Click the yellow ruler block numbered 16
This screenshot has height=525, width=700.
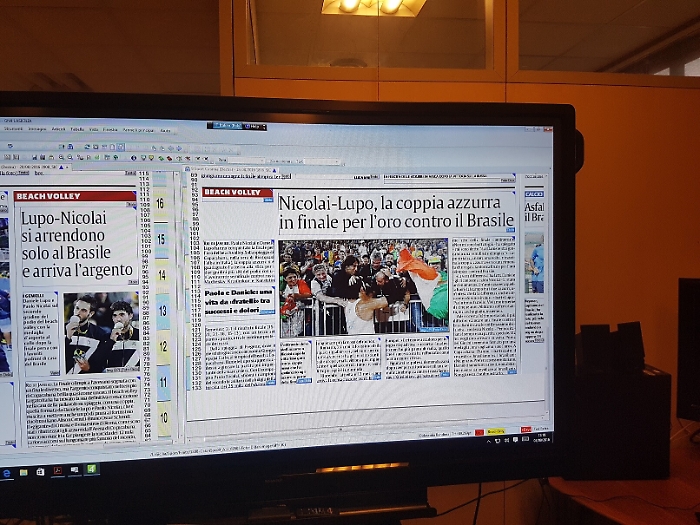coord(161,202)
